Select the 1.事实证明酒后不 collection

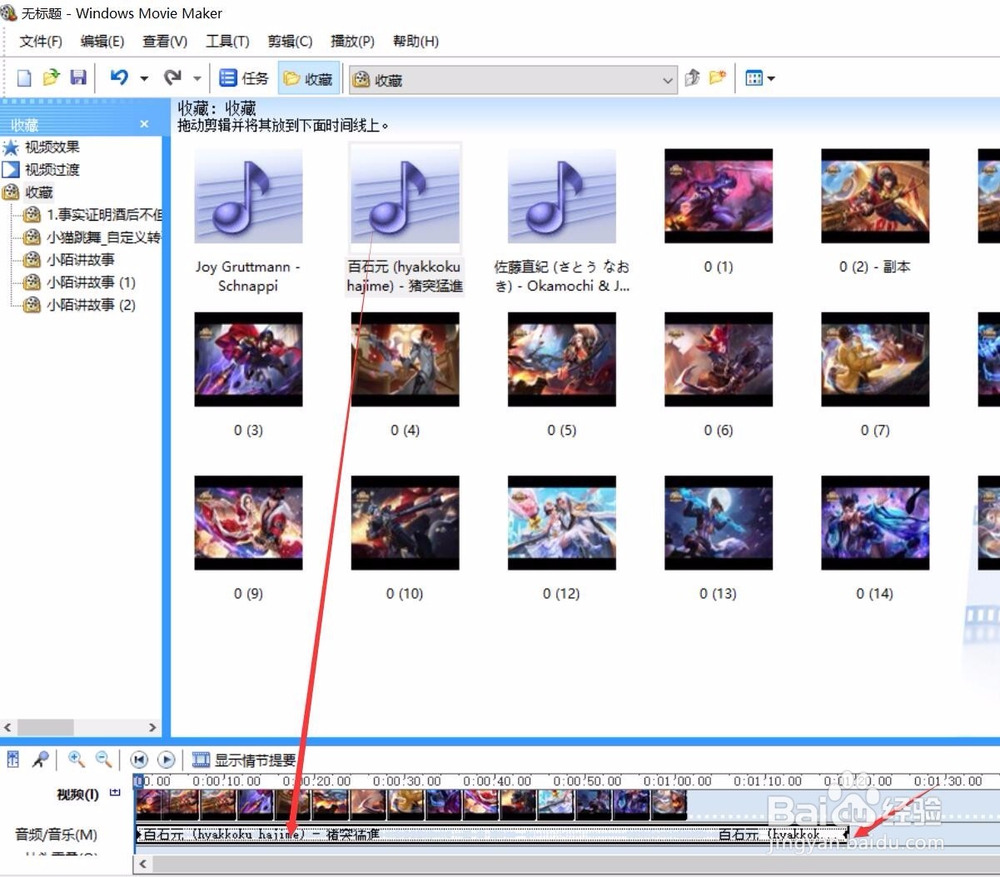(104, 215)
